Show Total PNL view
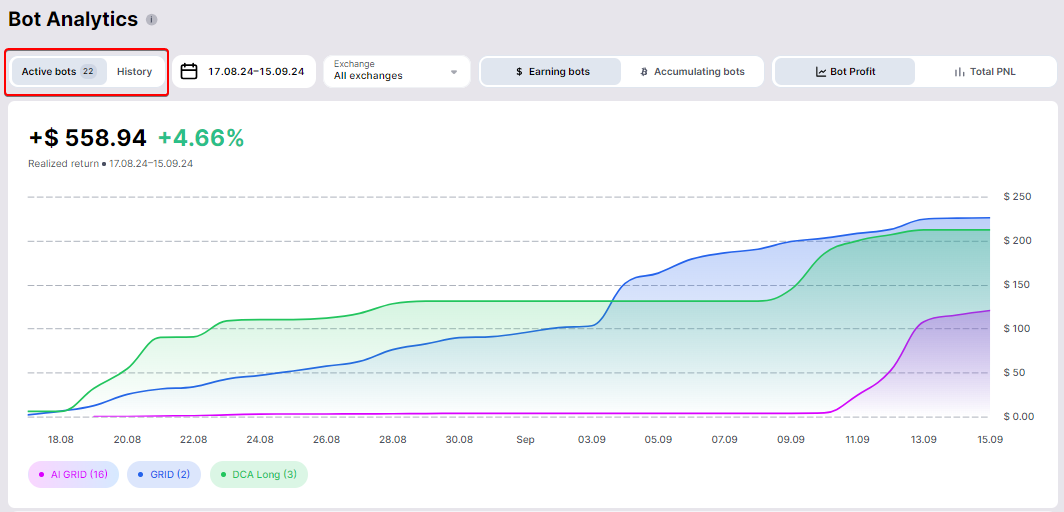1064x512 pixels. click(x=985, y=72)
